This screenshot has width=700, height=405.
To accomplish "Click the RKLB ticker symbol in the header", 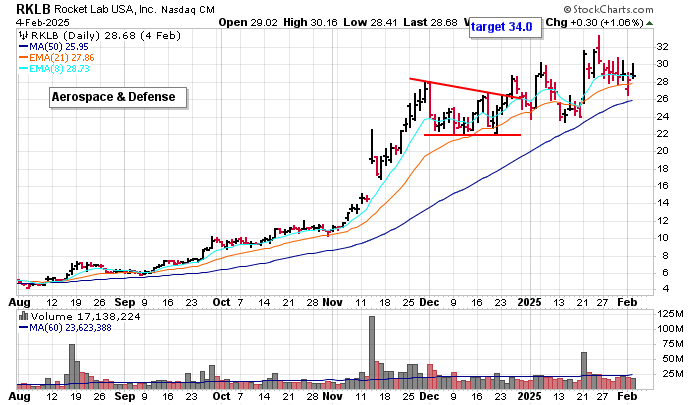I will pyautogui.click(x=33, y=8).
